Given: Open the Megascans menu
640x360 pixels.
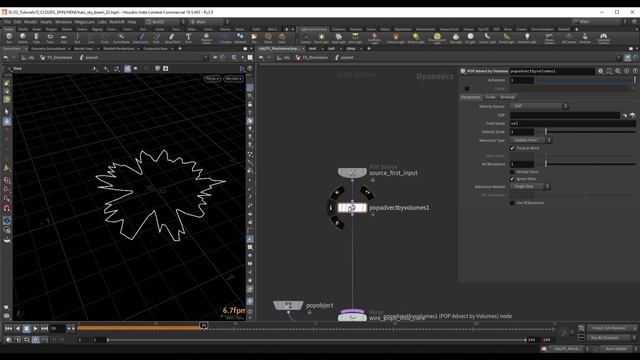Looking at the screenshot, I should (84, 22).
